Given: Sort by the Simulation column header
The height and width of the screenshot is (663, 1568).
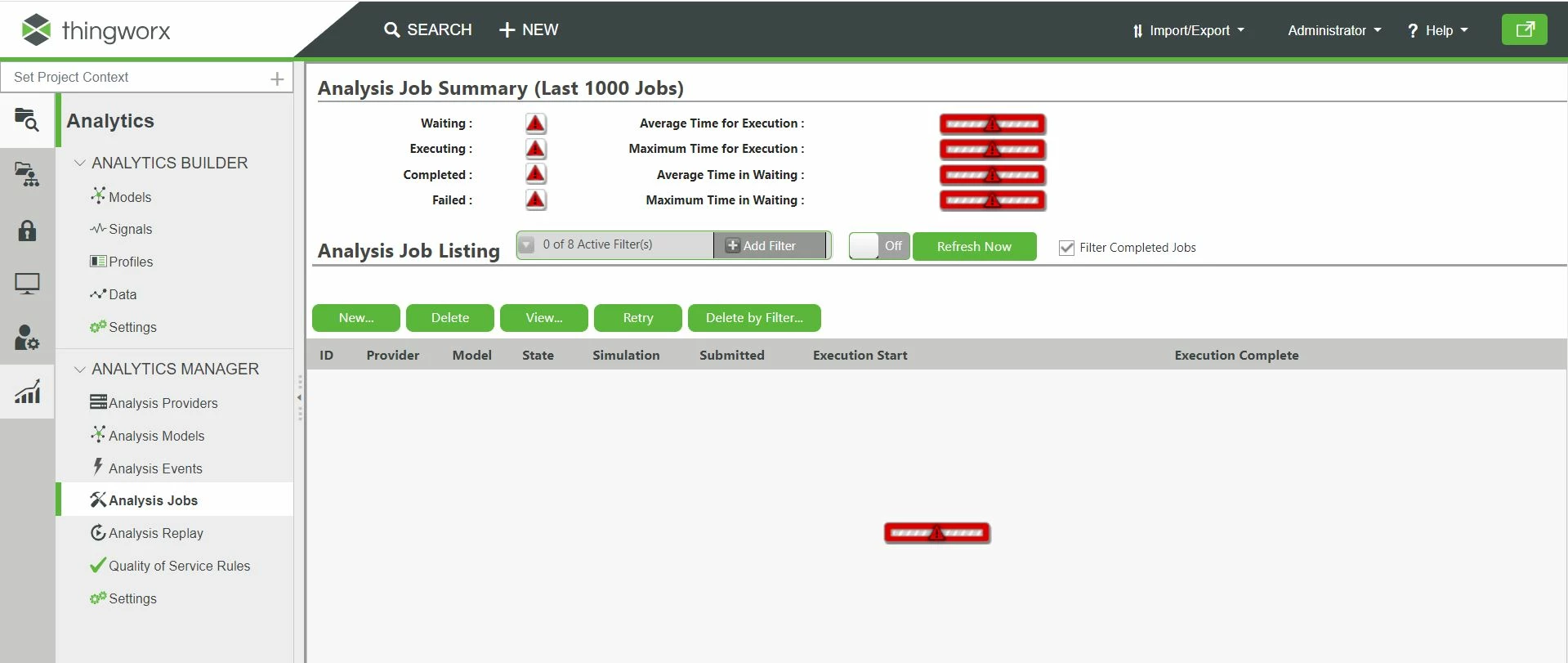Looking at the screenshot, I should point(626,355).
